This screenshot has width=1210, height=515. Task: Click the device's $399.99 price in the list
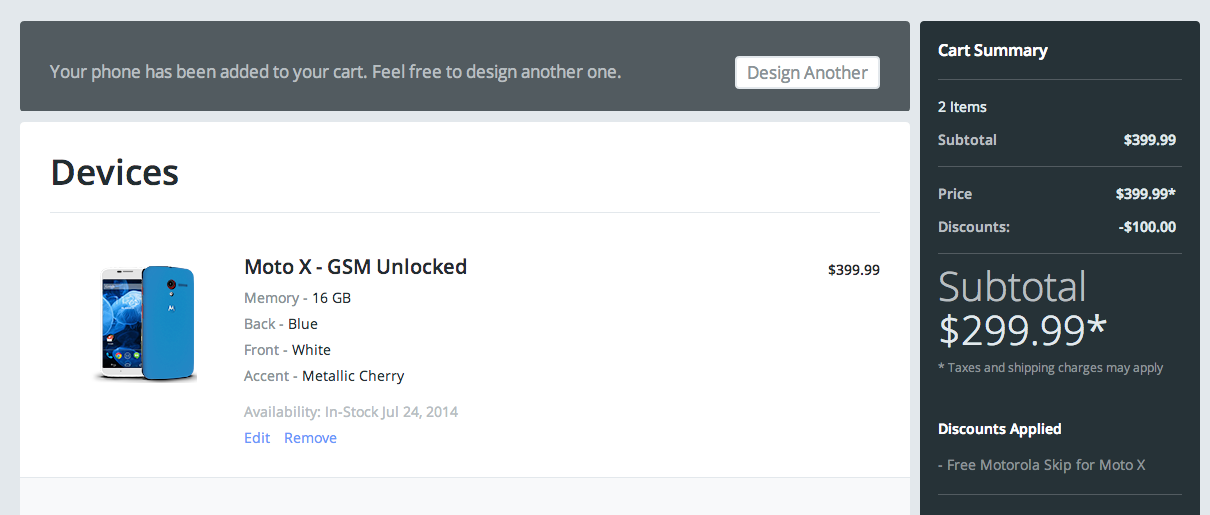853,269
